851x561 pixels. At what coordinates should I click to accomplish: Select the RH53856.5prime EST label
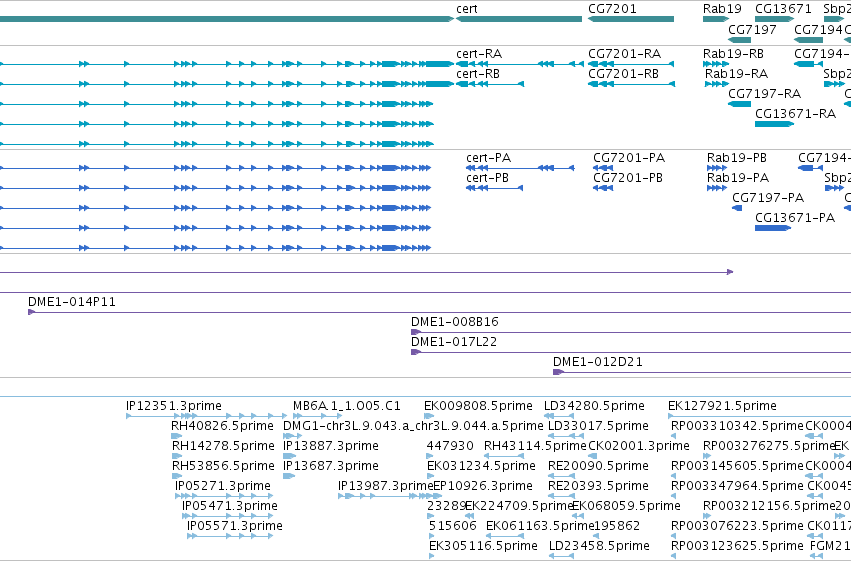tap(223, 466)
